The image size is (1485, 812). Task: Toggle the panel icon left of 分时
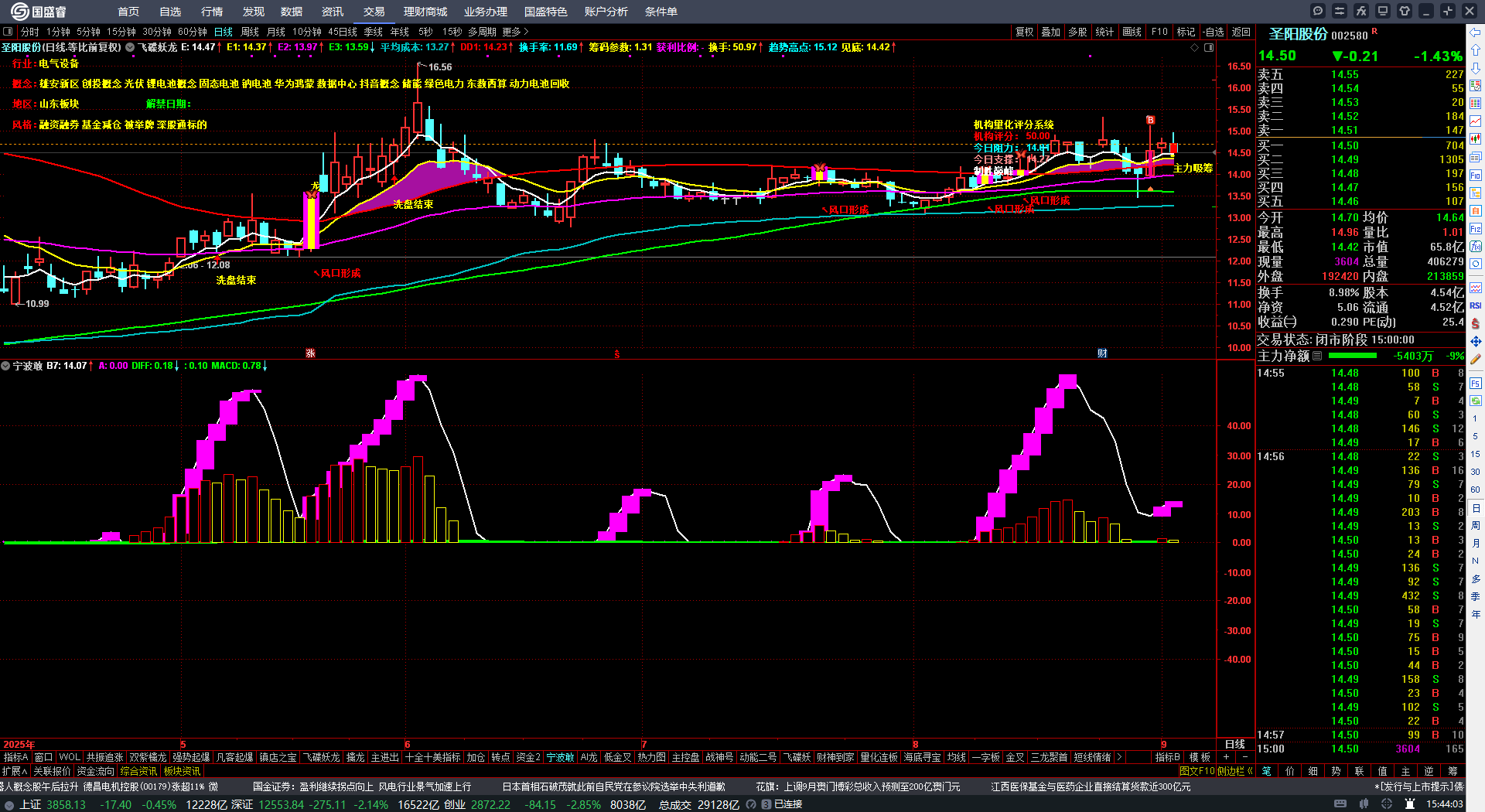tap(8, 32)
